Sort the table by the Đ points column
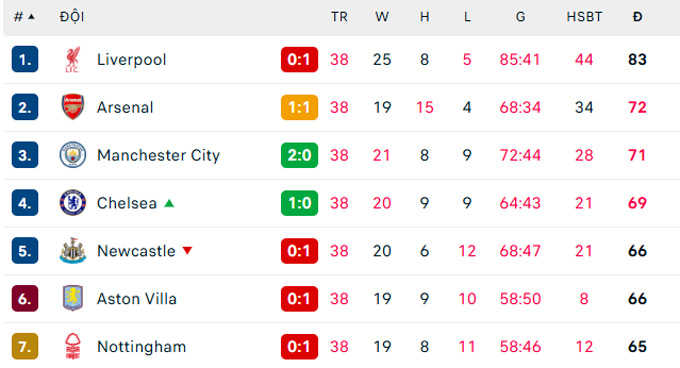This screenshot has height=368, width=680. tap(637, 17)
